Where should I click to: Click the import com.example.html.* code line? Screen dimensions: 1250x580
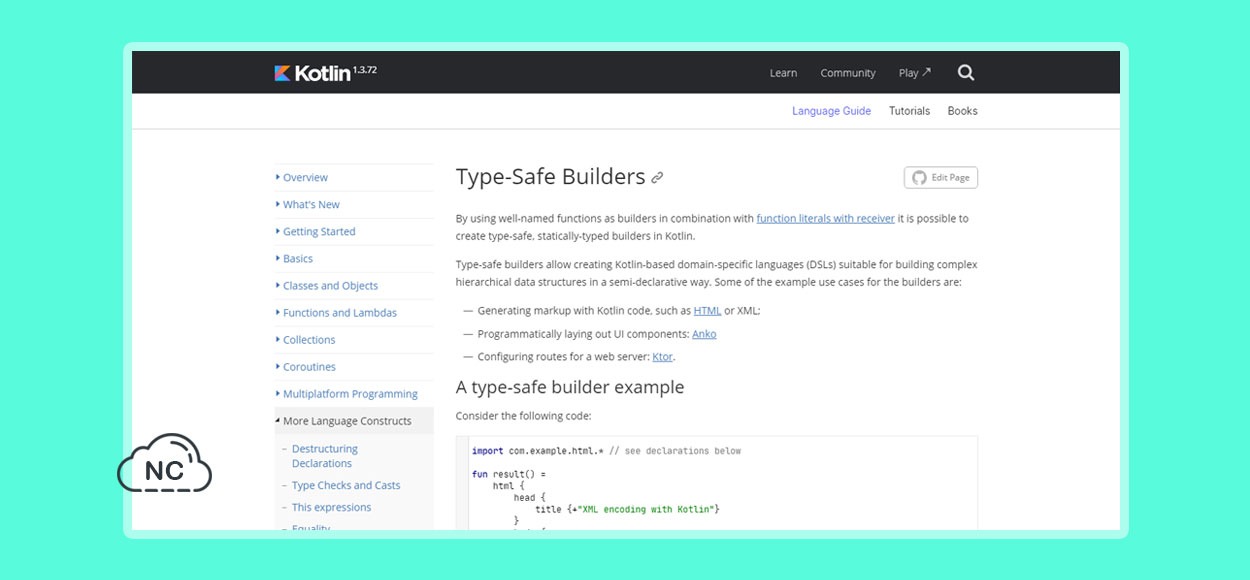click(x=606, y=451)
